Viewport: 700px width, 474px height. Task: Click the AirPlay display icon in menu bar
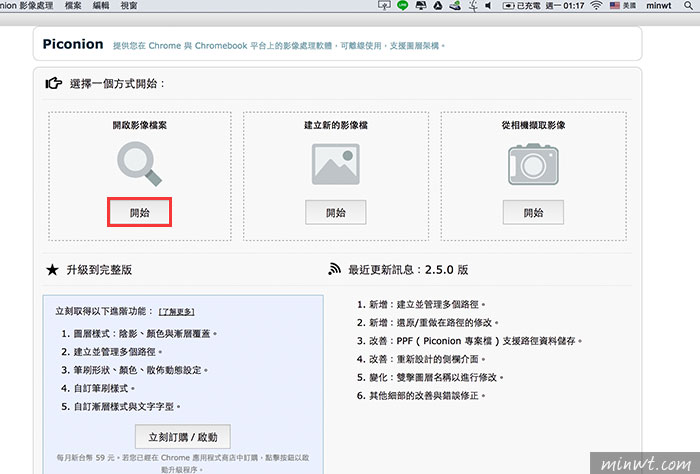[384, 5]
